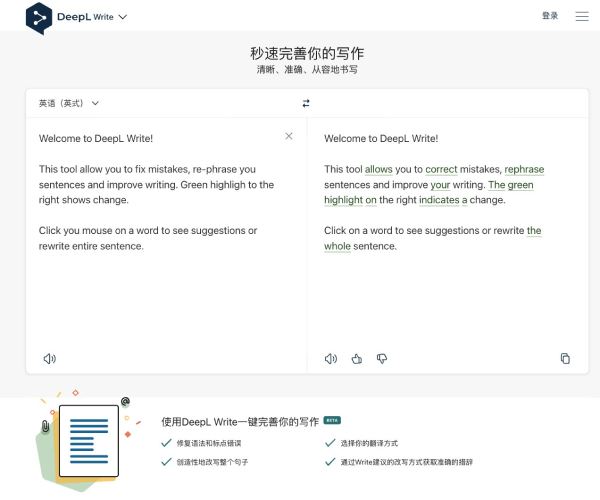
Task: Copy improved text to clipboard
Action: pyautogui.click(x=565, y=358)
